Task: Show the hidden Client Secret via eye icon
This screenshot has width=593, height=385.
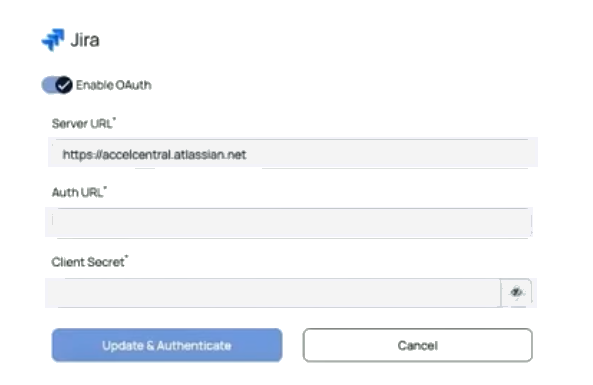Action: (x=516, y=292)
